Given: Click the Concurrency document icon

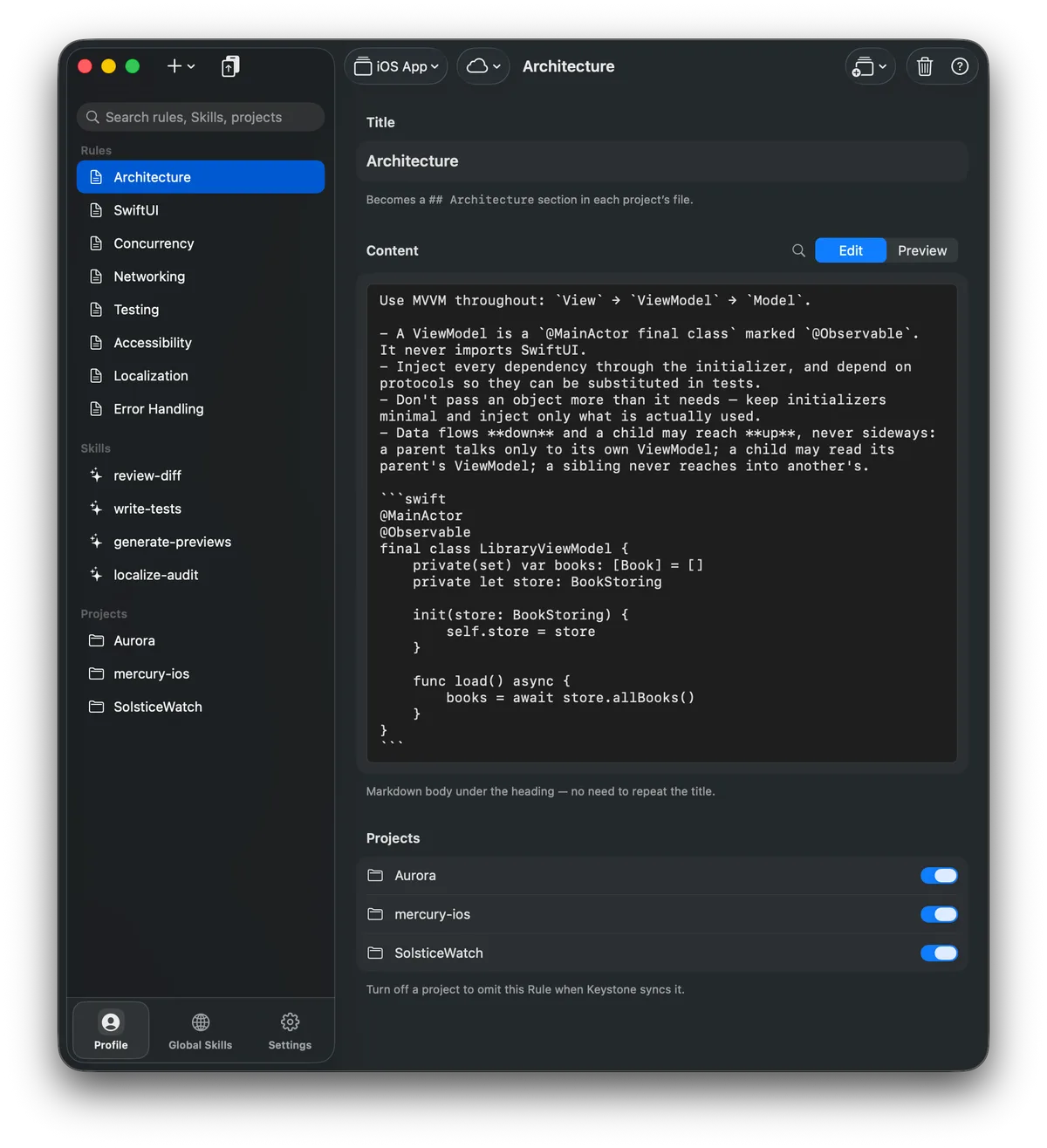Looking at the screenshot, I should [x=96, y=243].
